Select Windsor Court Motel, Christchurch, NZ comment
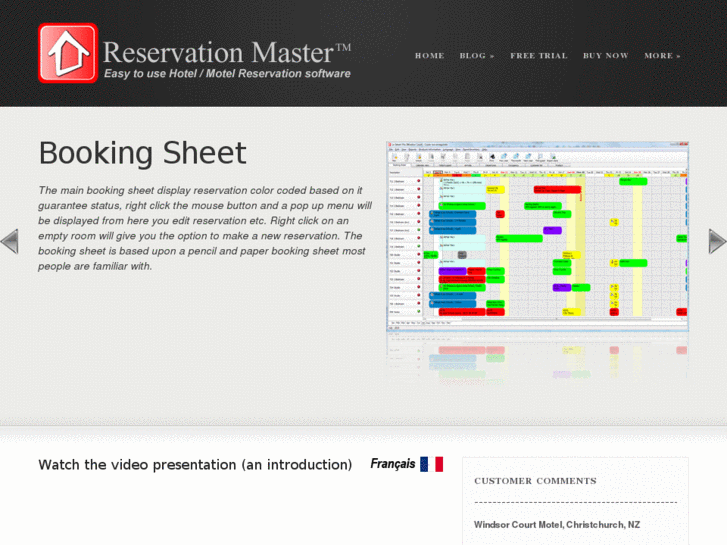This screenshot has height=545, width=727. 557,525
